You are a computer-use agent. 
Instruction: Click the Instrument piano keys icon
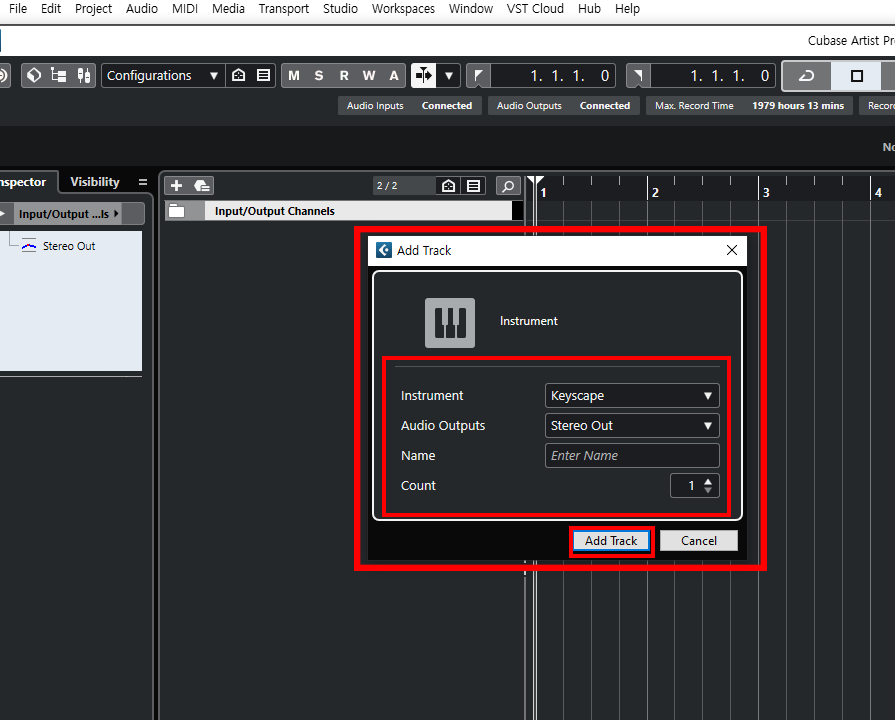coord(450,323)
